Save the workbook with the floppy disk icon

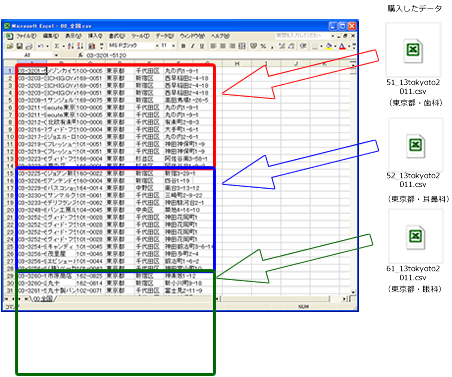[x=20, y=46]
